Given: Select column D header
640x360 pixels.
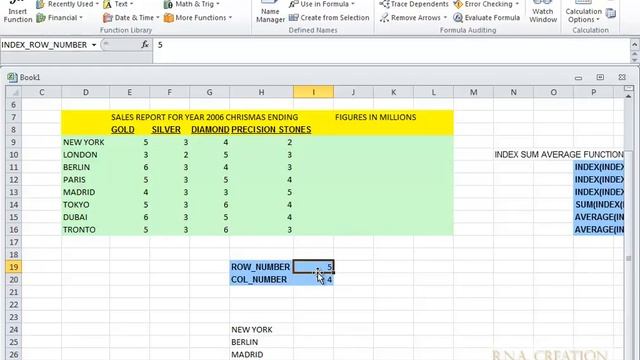Looking at the screenshot, I should 86,92.
